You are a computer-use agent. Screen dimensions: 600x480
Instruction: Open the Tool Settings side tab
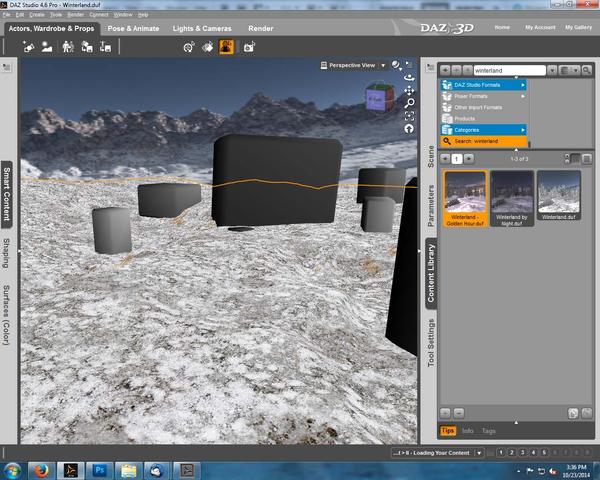(431, 343)
